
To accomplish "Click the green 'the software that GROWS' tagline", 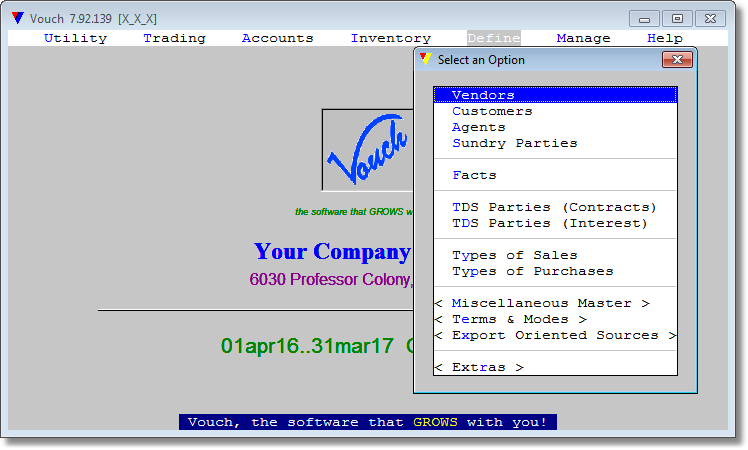I will click(x=354, y=212).
